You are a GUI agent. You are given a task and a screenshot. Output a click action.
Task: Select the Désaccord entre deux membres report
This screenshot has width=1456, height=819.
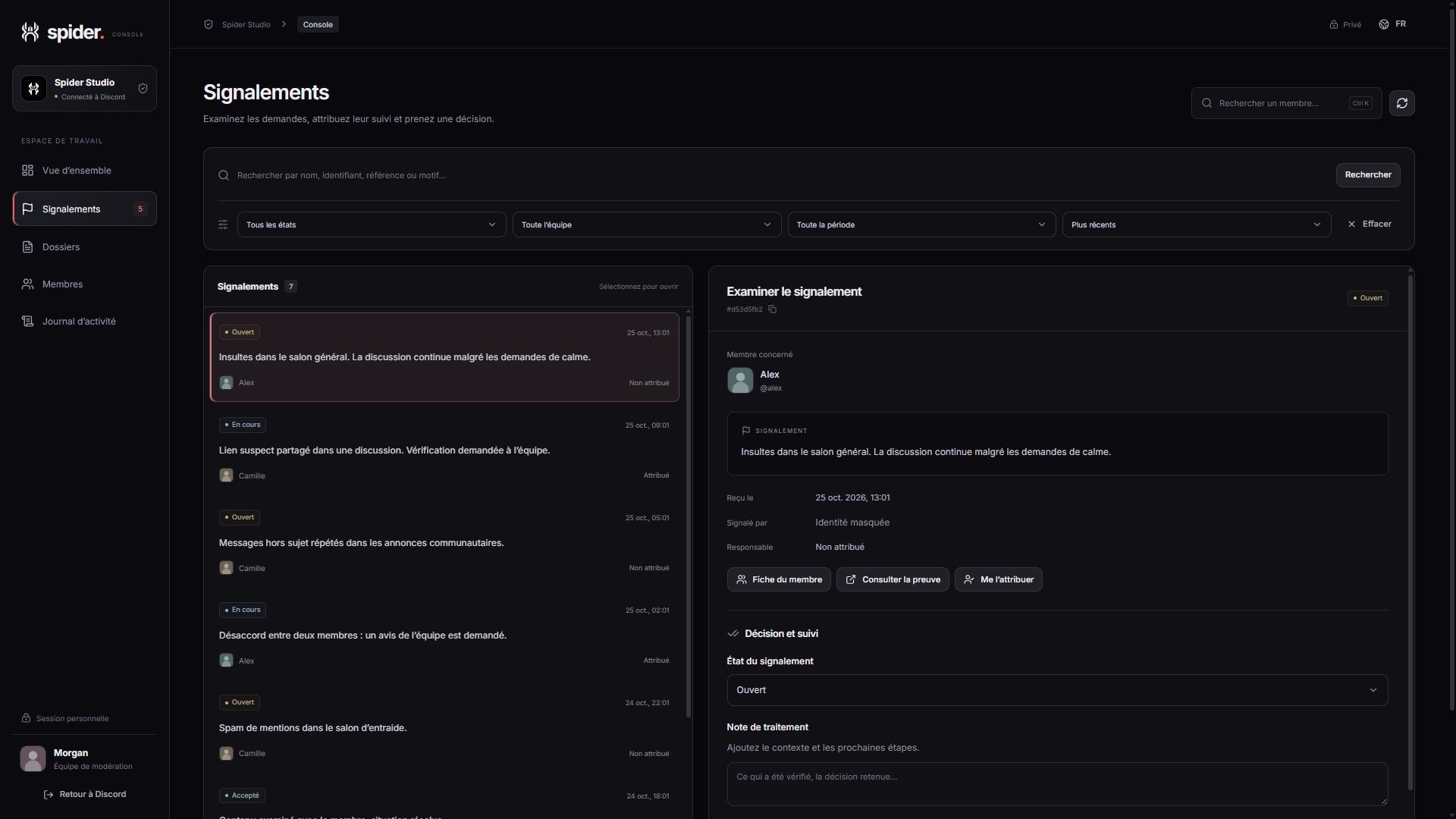point(444,635)
